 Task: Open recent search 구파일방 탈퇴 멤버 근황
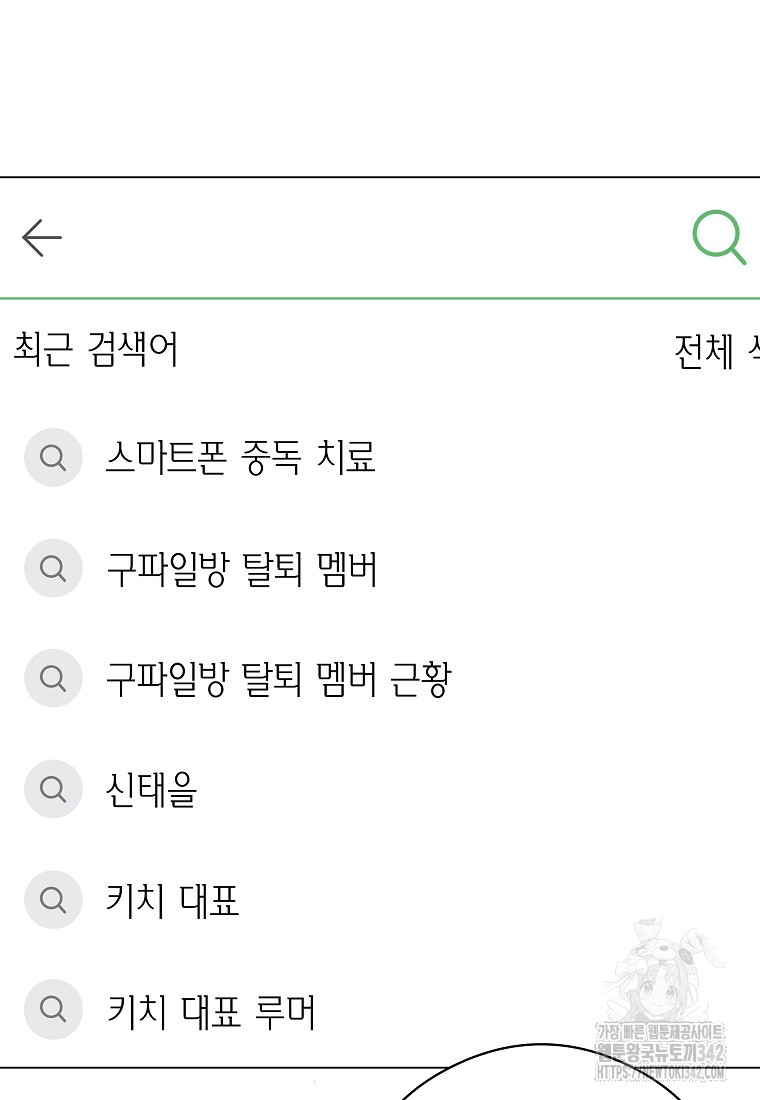pyautogui.click(x=279, y=679)
